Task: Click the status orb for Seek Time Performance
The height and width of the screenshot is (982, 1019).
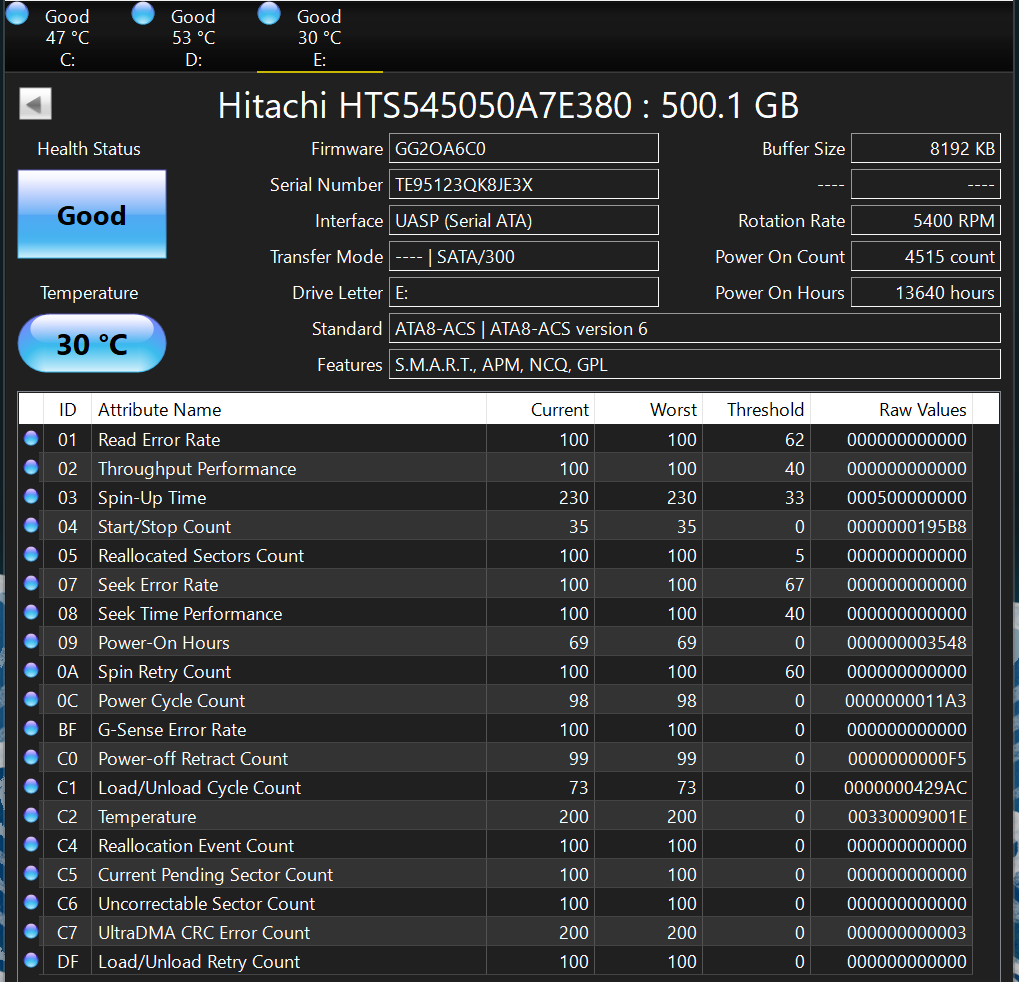Action: (31, 612)
